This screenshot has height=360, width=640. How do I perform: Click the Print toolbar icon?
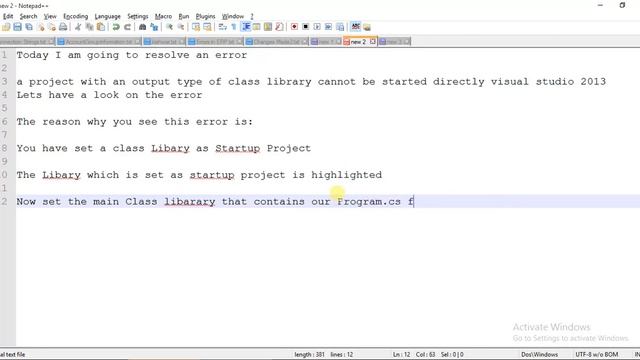point(63,27)
